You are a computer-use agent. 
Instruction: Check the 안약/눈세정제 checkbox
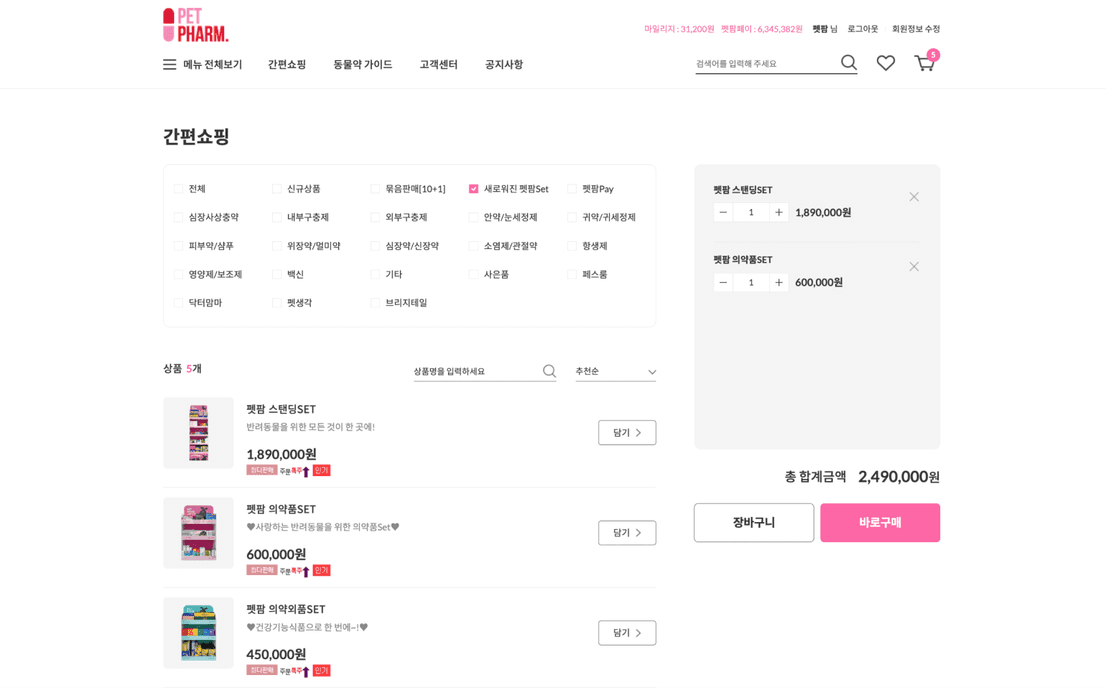click(x=473, y=217)
